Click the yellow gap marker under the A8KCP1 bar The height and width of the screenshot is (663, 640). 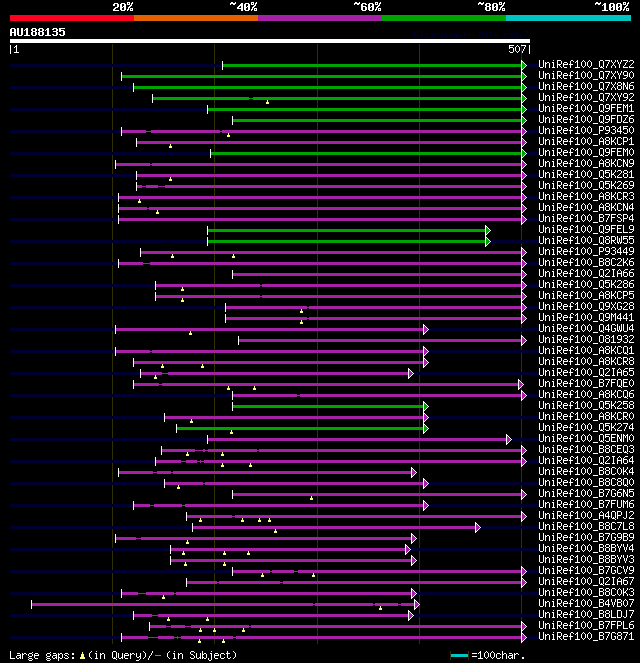pyautogui.click(x=170, y=146)
